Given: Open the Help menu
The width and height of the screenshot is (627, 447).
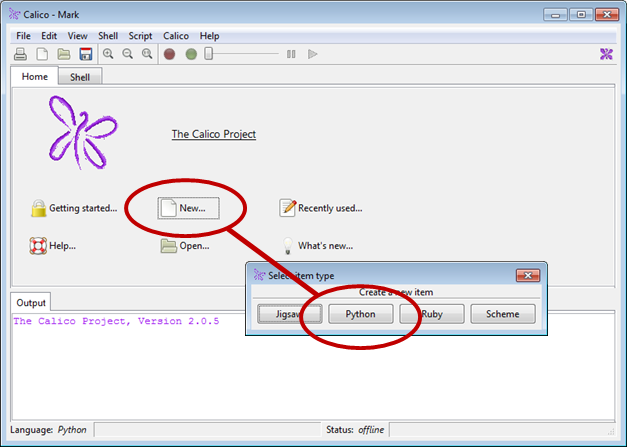Looking at the screenshot, I should [x=210, y=36].
